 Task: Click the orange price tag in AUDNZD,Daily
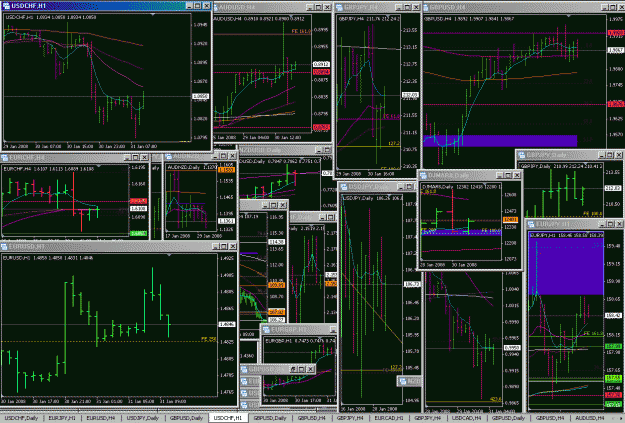tap(226, 170)
